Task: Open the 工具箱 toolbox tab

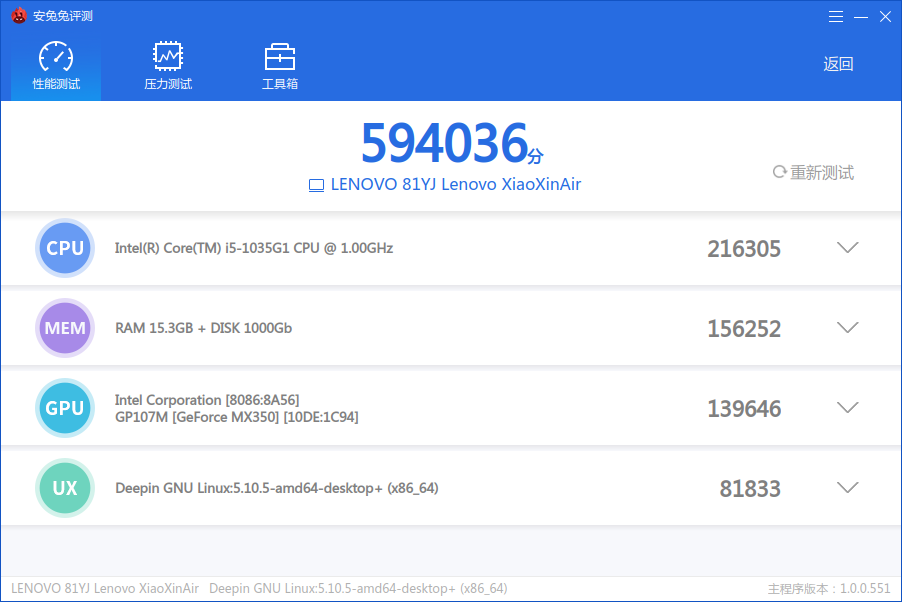Action: (x=280, y=66)
